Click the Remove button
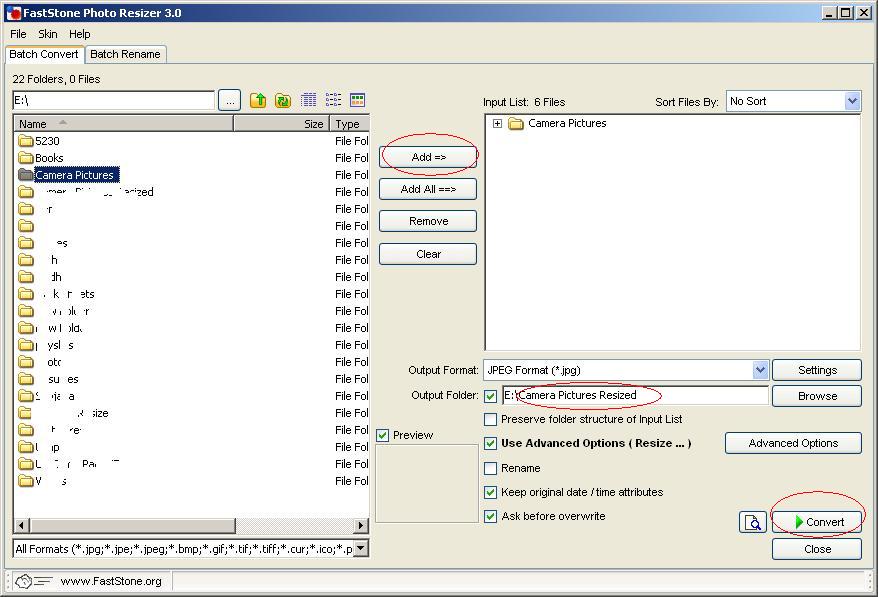The width and height of the screenshot is (878, 597). [428, 221]
